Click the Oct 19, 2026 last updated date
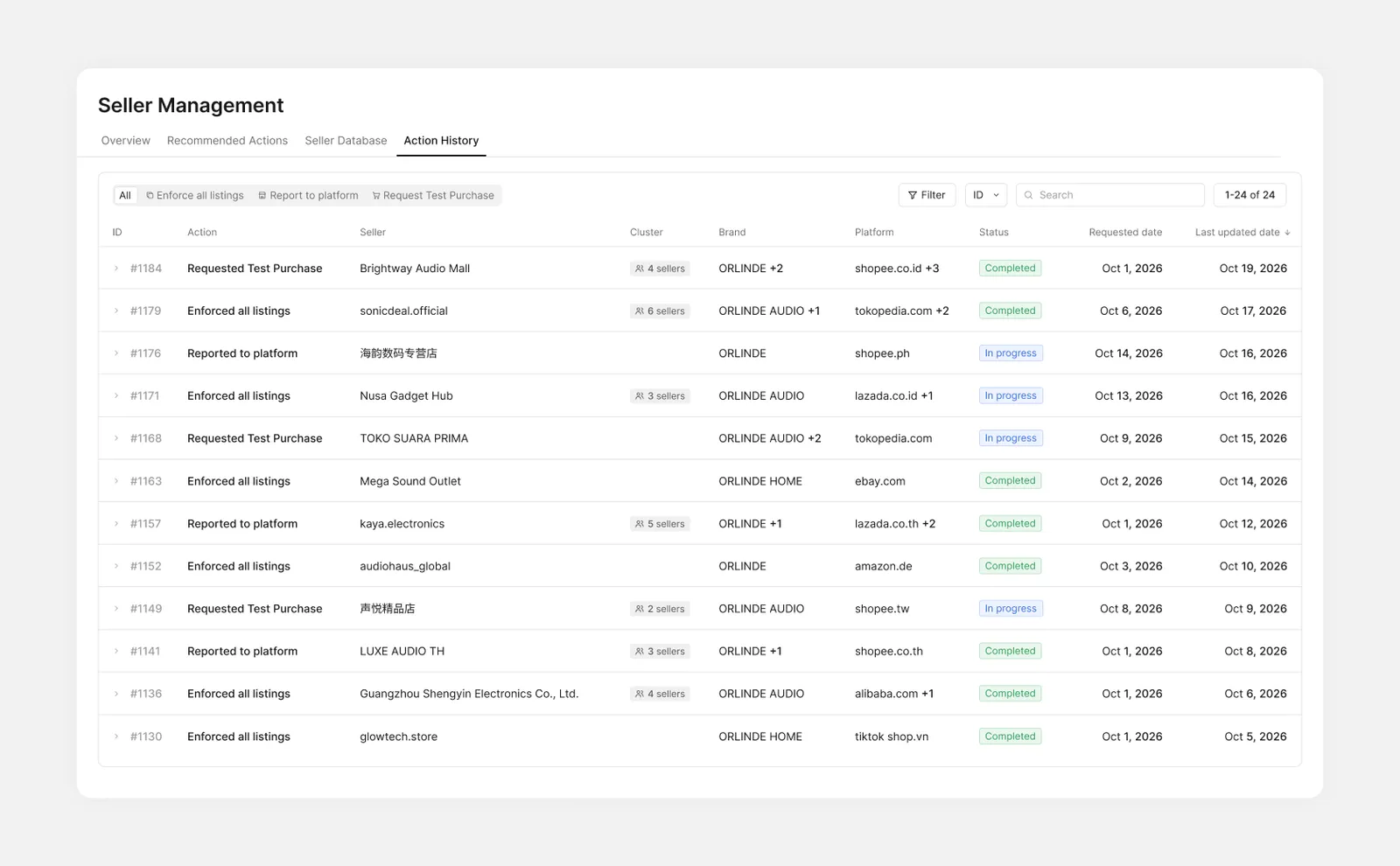1400x866 pixels. (x=1253, y=269)
